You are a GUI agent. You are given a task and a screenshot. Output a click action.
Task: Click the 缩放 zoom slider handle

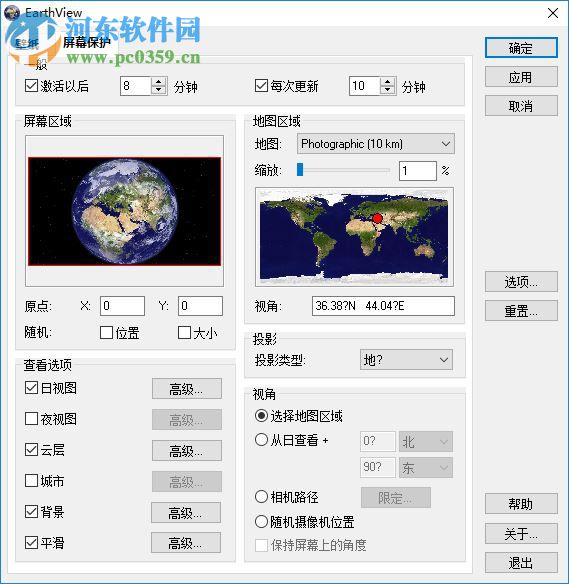pos(300,170)
